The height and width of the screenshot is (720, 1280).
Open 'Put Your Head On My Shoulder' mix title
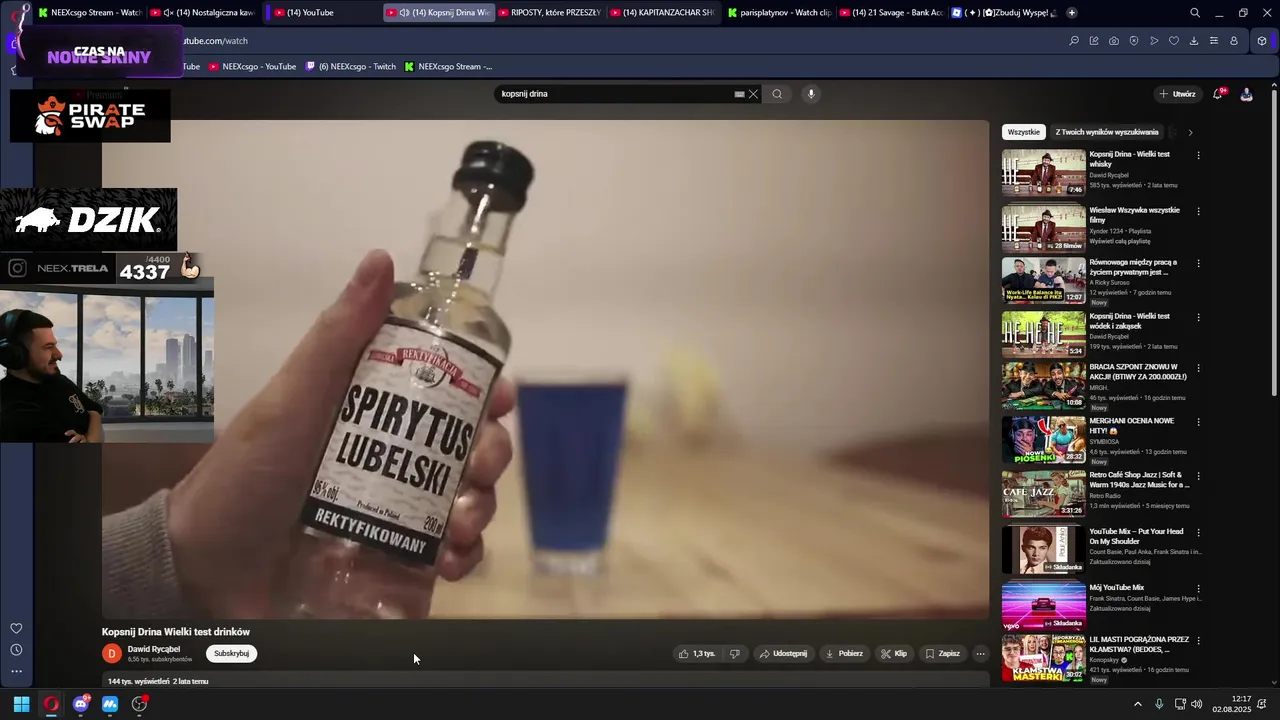tap(1136, 536)
